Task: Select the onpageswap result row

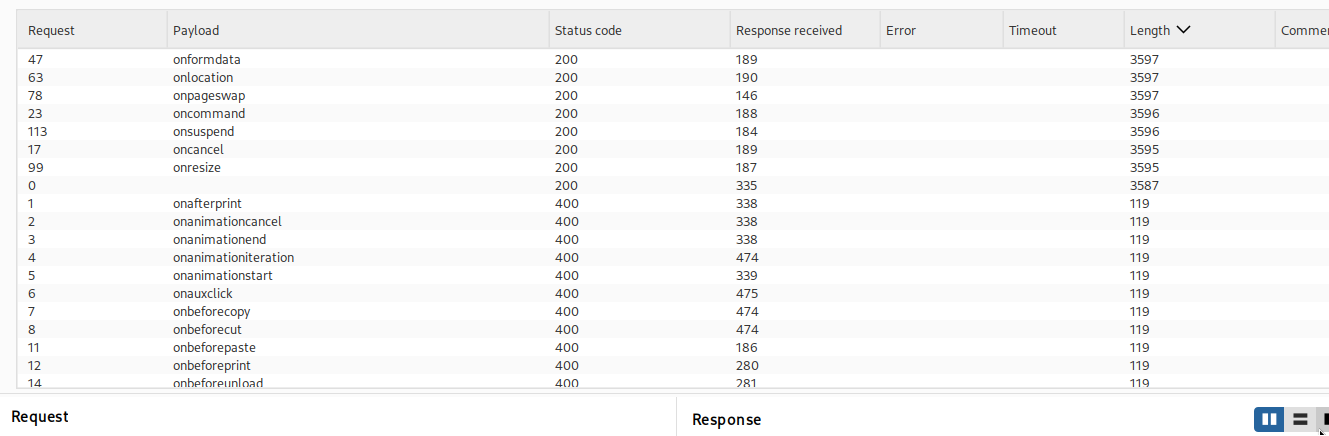Action: point(673,95)
